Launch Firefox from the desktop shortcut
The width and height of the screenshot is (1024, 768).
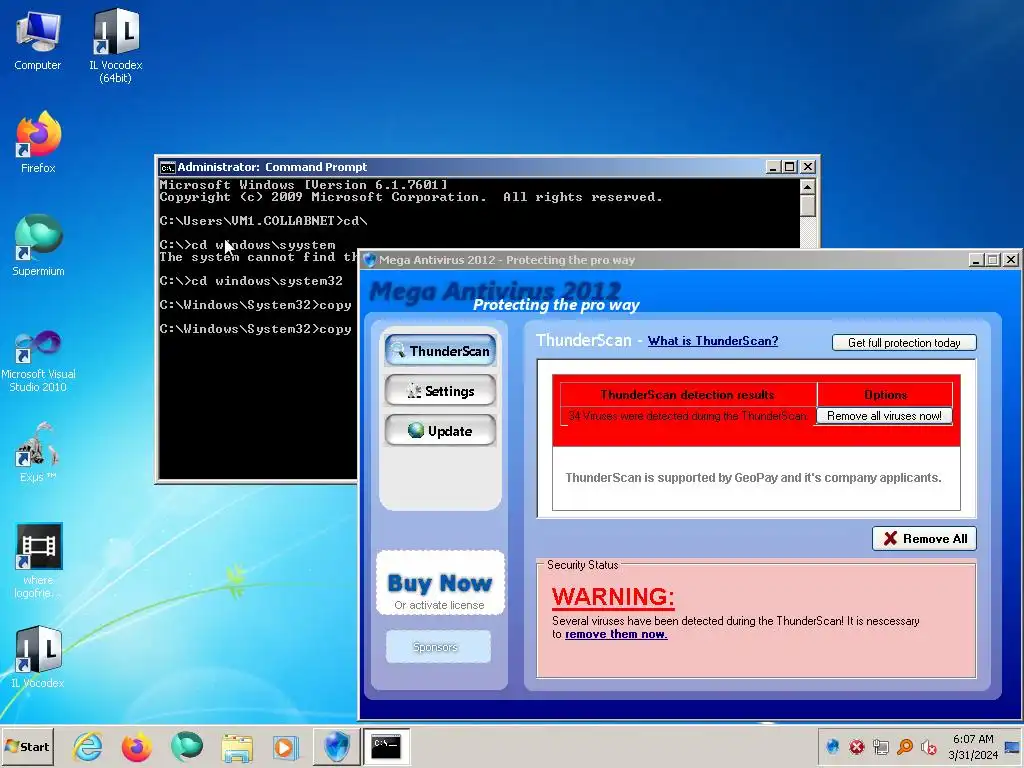38,142
